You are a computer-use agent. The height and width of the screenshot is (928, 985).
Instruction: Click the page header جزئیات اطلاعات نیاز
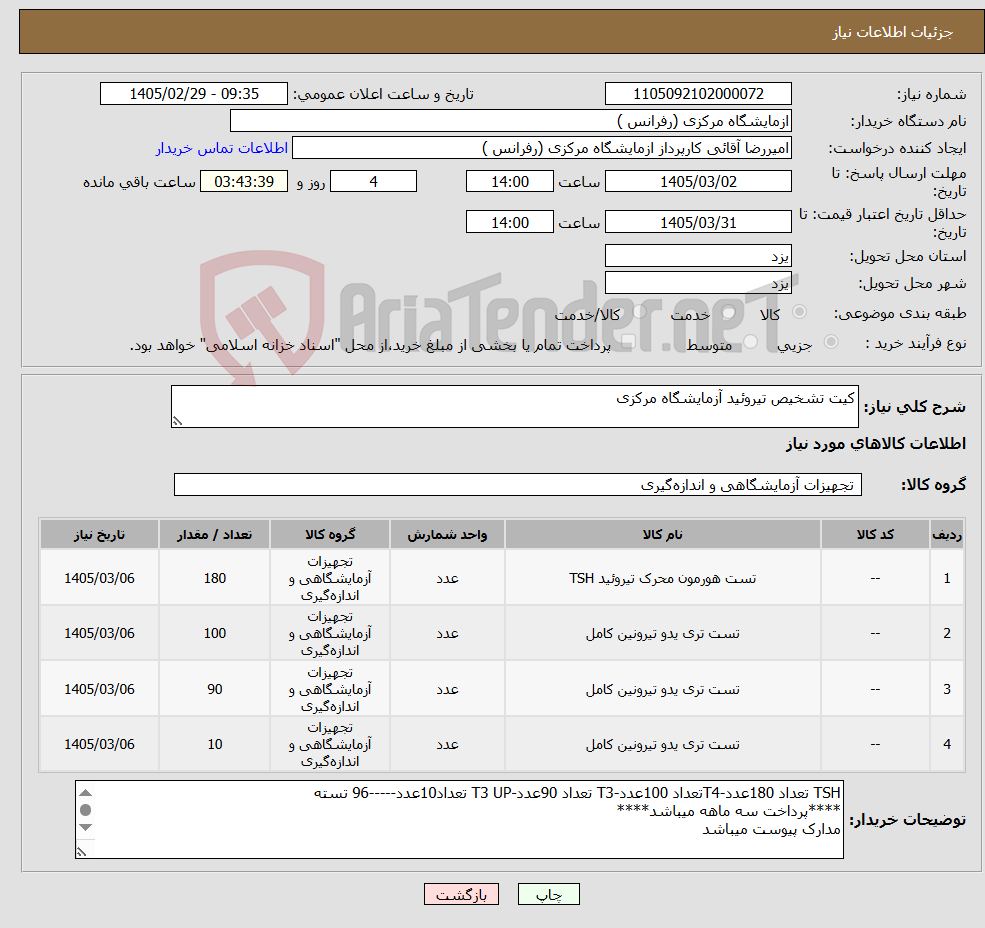coord(892,32)
